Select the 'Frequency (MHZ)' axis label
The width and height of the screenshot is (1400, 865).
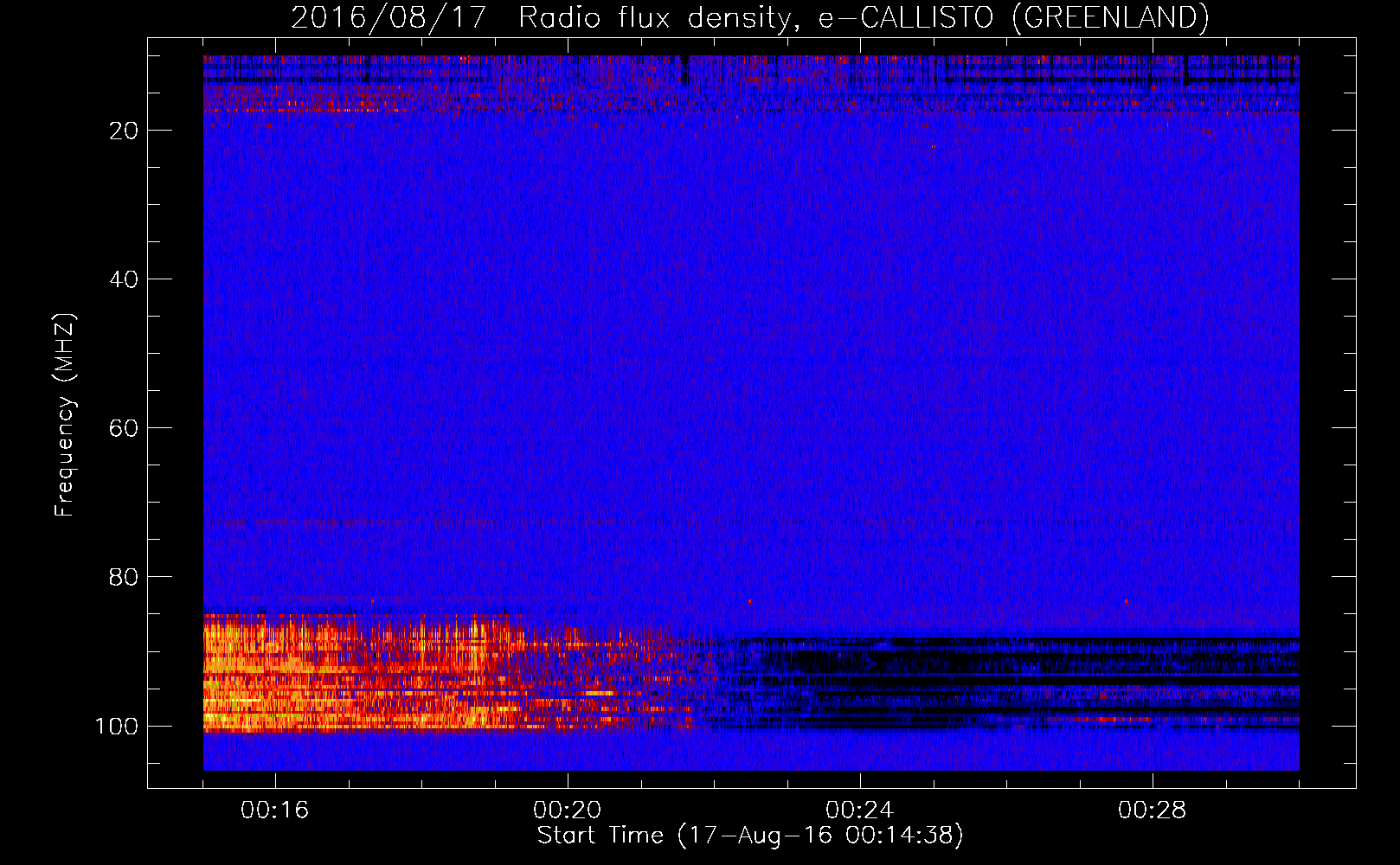click(65, 415)
